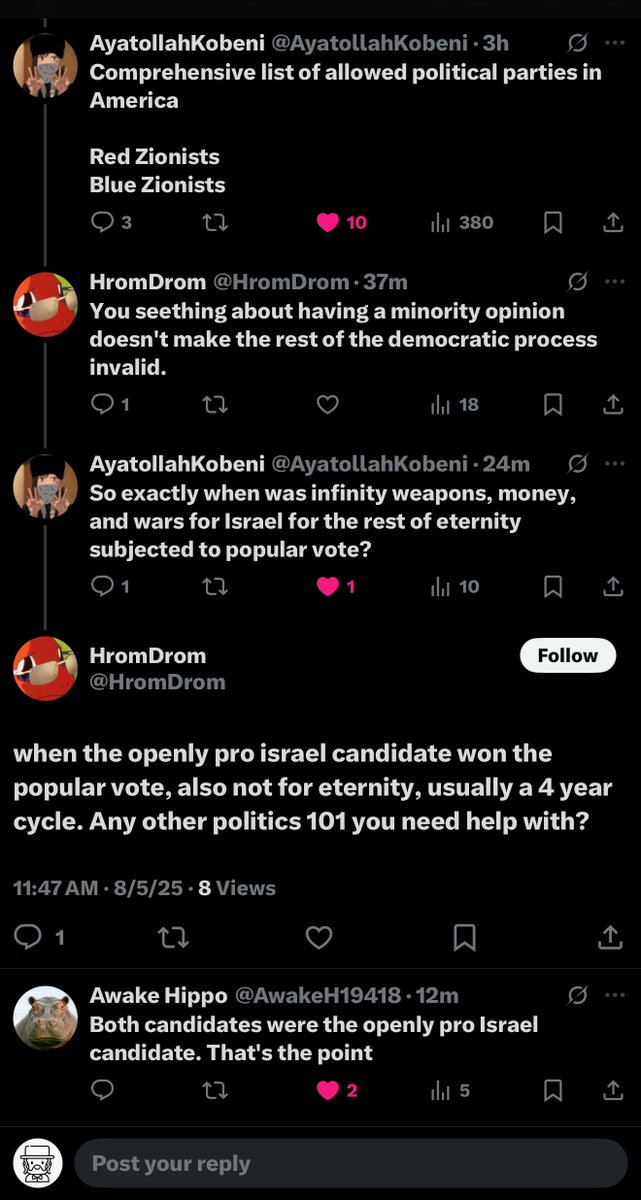Screen dimensions: 641x1200
Task: Open more options on Awake Hippo's reply
Action: point(613,995)
